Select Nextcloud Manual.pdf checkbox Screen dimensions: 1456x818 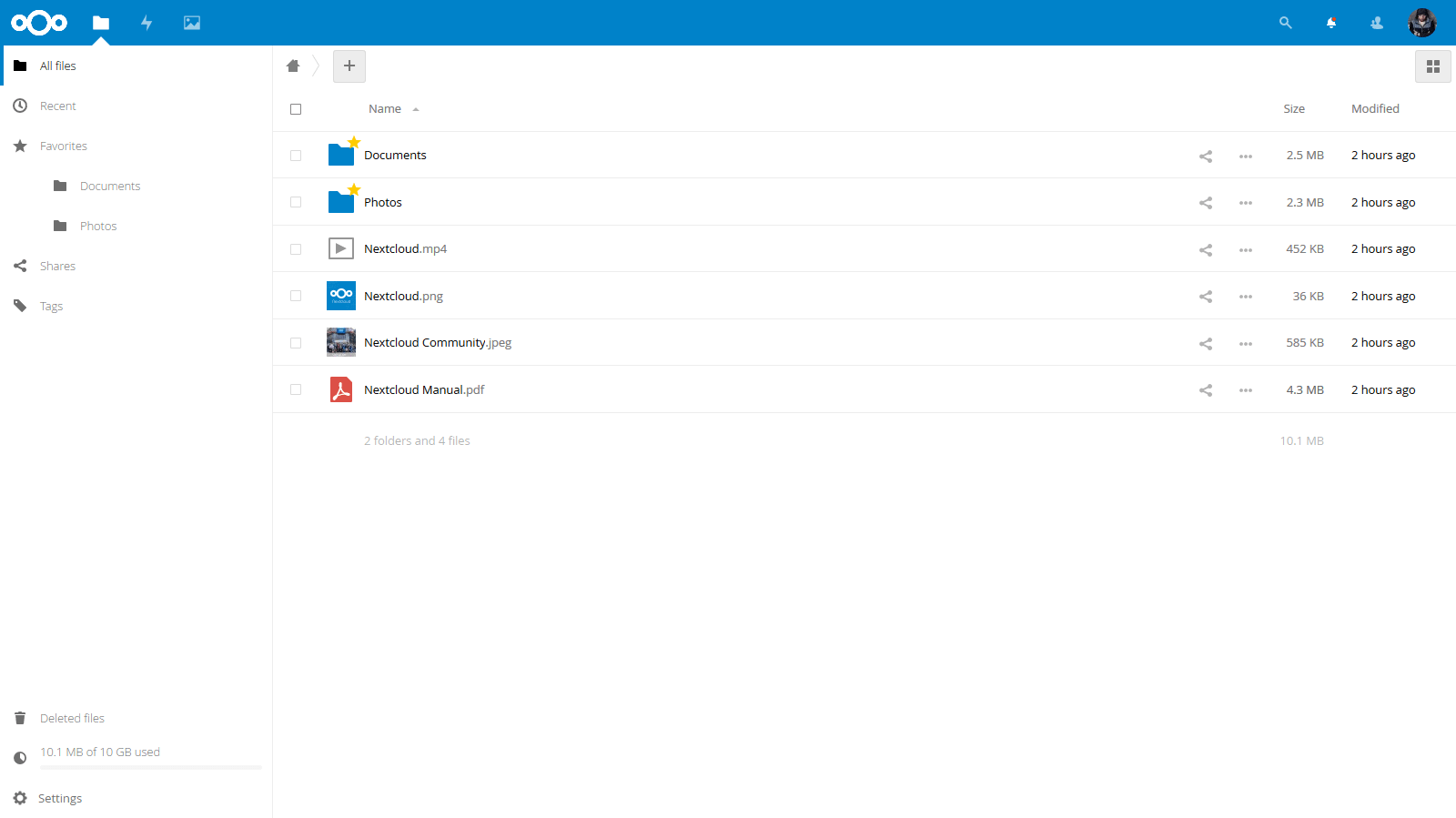click(296, 389)
